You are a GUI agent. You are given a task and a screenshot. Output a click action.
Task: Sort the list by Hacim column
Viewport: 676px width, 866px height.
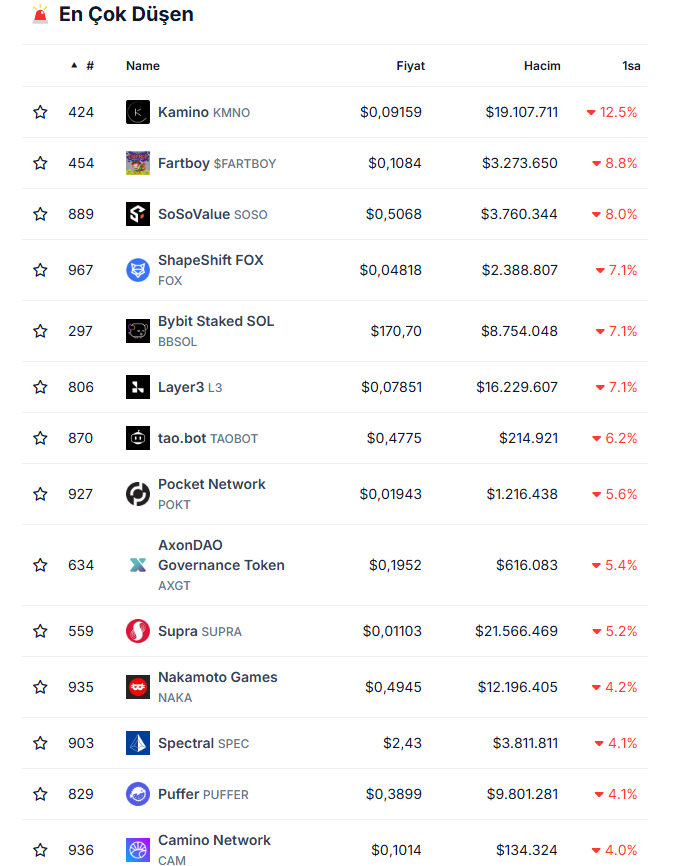(x=542, y=66)
